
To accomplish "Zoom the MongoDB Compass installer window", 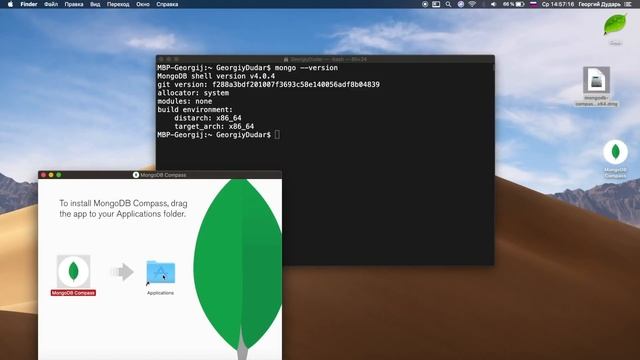I will pyautogui.click(x=59, y=175).
